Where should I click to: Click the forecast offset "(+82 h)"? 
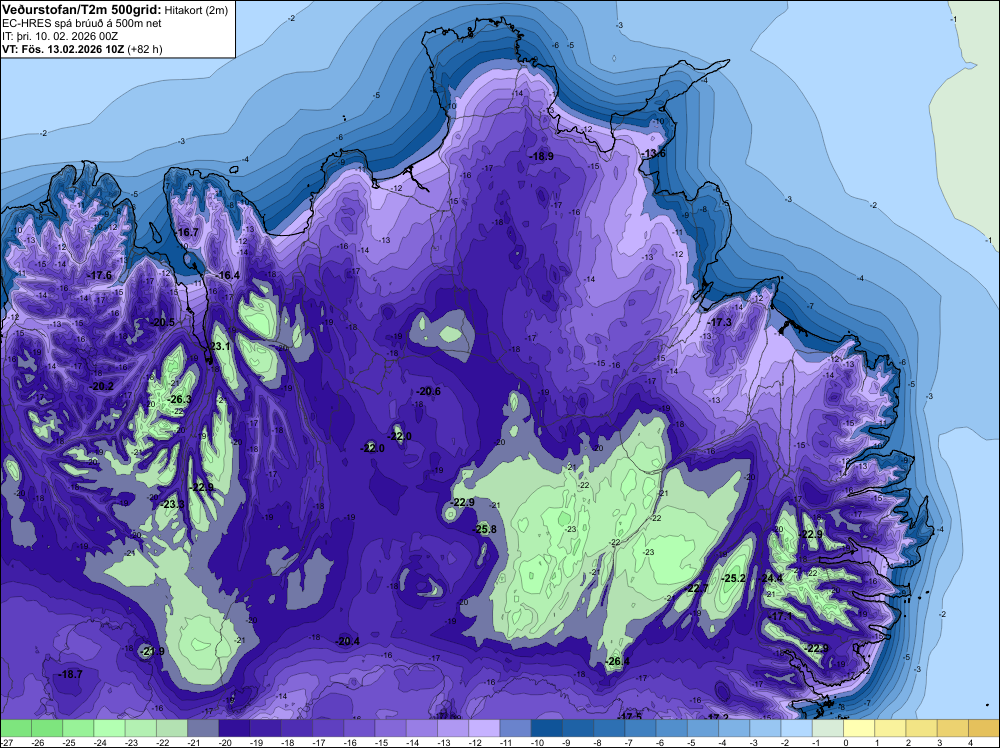coord(145,49)
